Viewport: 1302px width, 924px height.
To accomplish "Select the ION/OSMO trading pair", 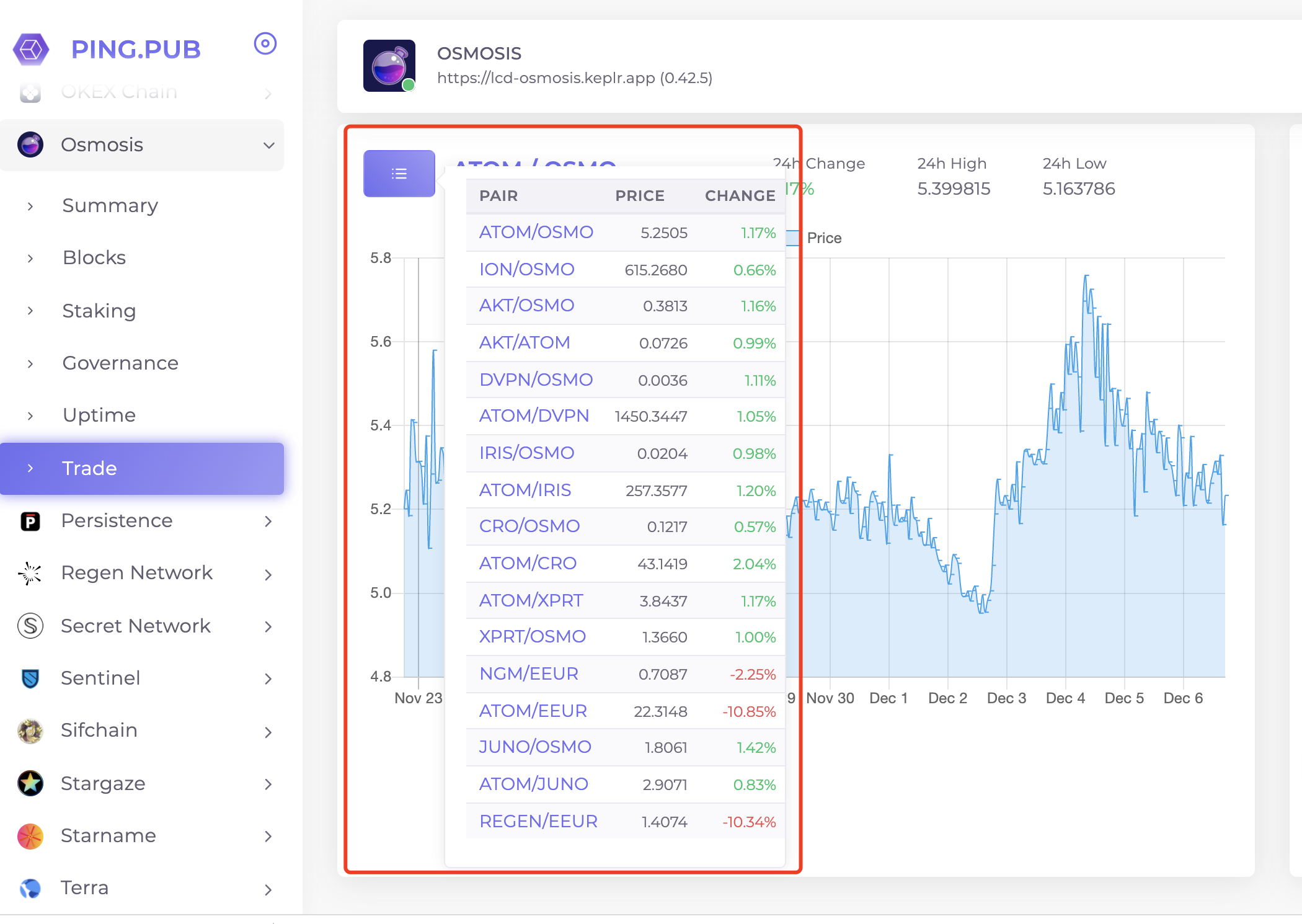I will click(x=526, y=269).
